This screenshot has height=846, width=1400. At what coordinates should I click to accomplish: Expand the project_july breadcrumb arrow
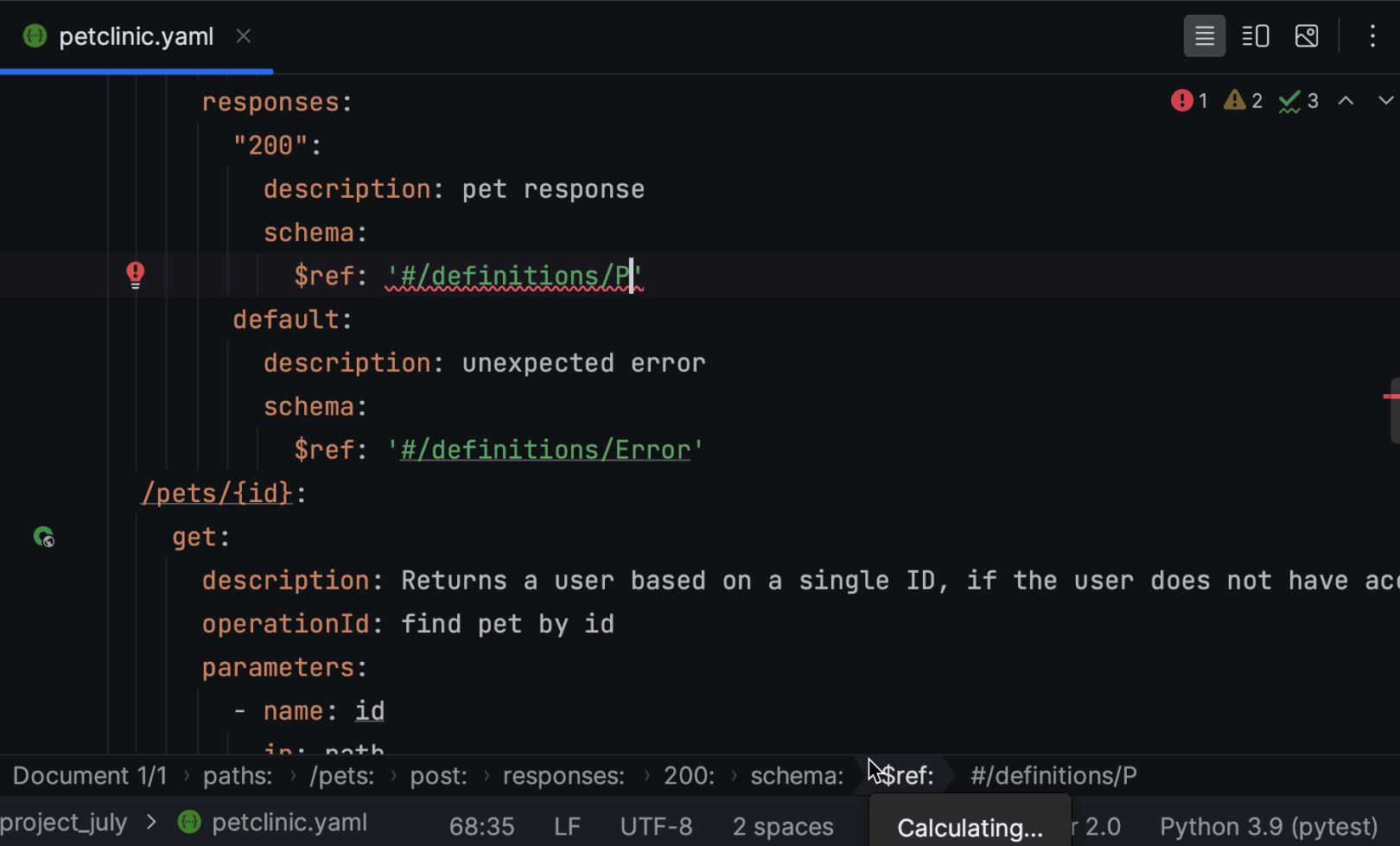click(x=151, y=822)
